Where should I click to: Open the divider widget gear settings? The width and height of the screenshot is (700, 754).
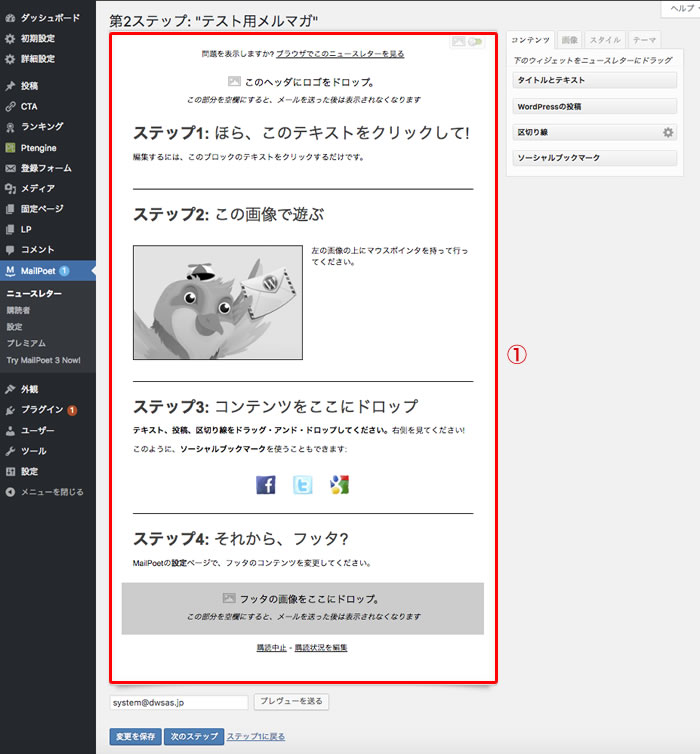coord(668,132)
